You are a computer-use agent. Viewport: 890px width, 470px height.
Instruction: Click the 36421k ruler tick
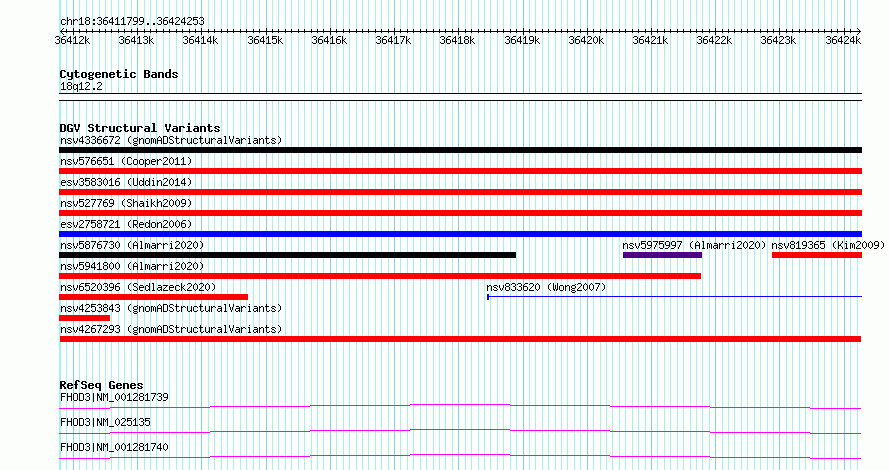[x=650, y=40]
